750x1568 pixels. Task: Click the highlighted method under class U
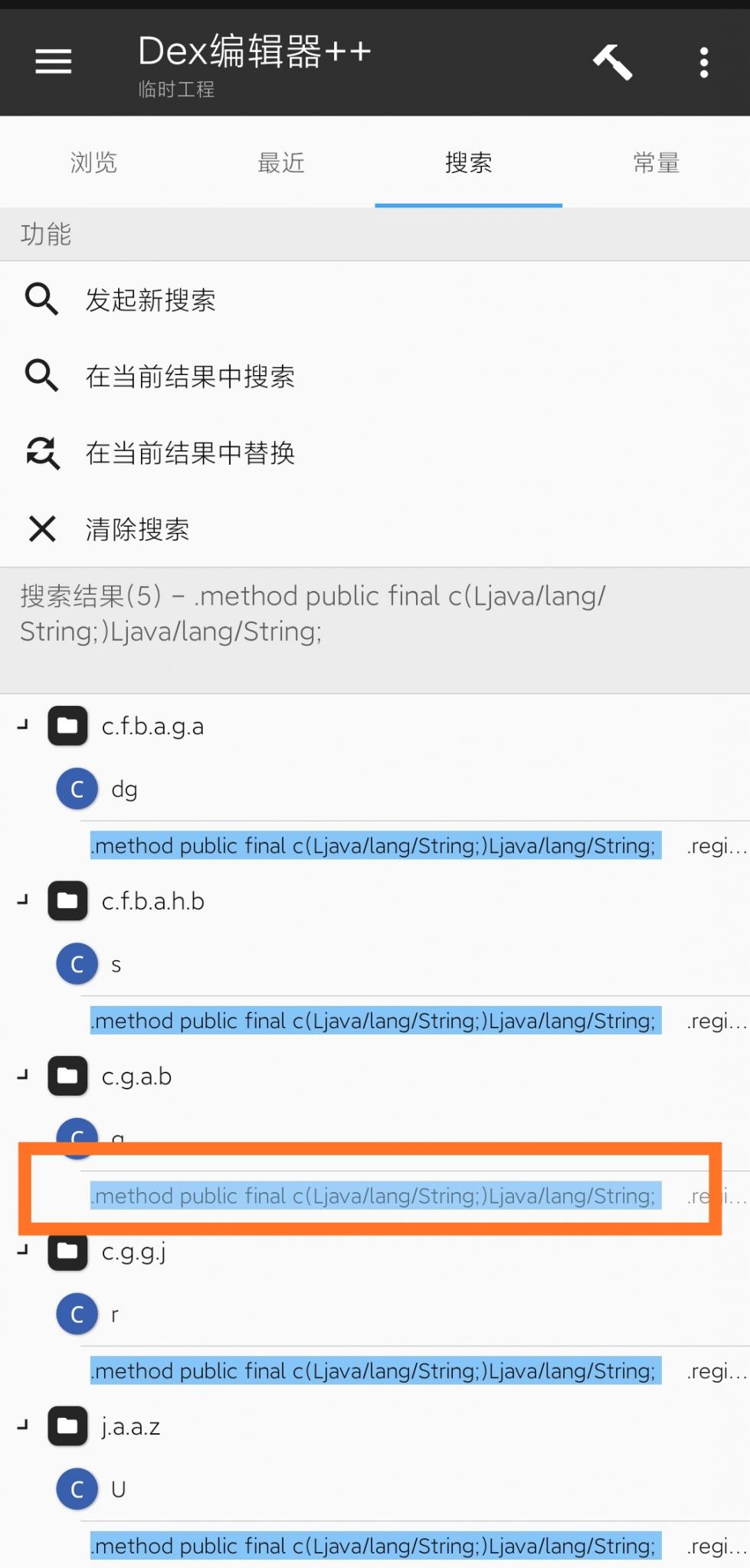374,1546
